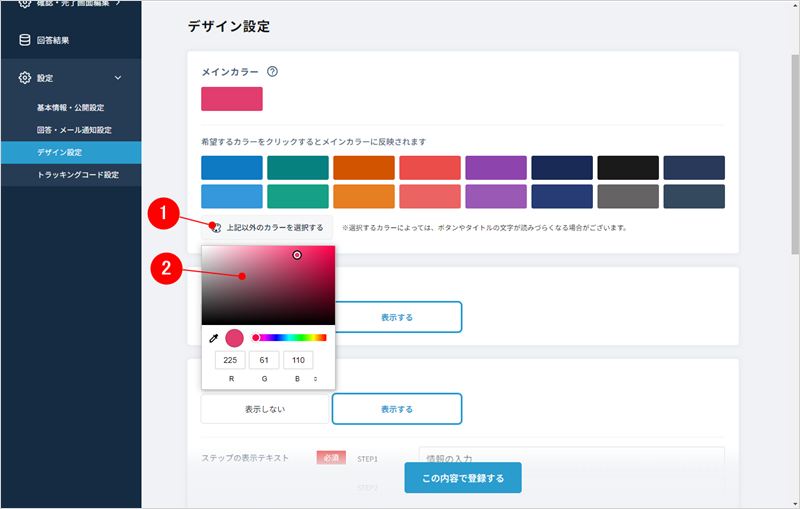Click the help icon beside メインカラー
This screenshot has height=509, width=800.
coord(272,72)
